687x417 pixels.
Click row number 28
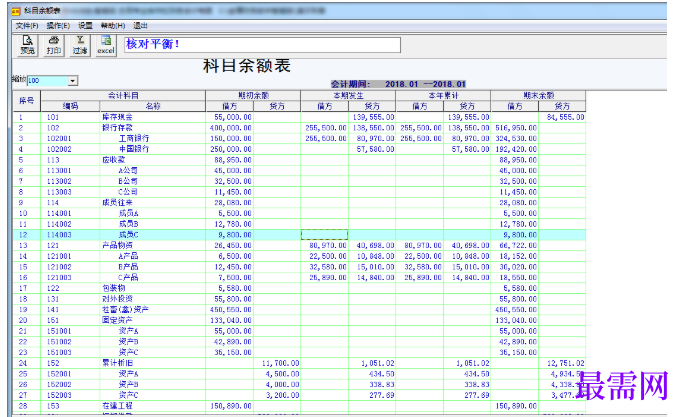(23, 406)
